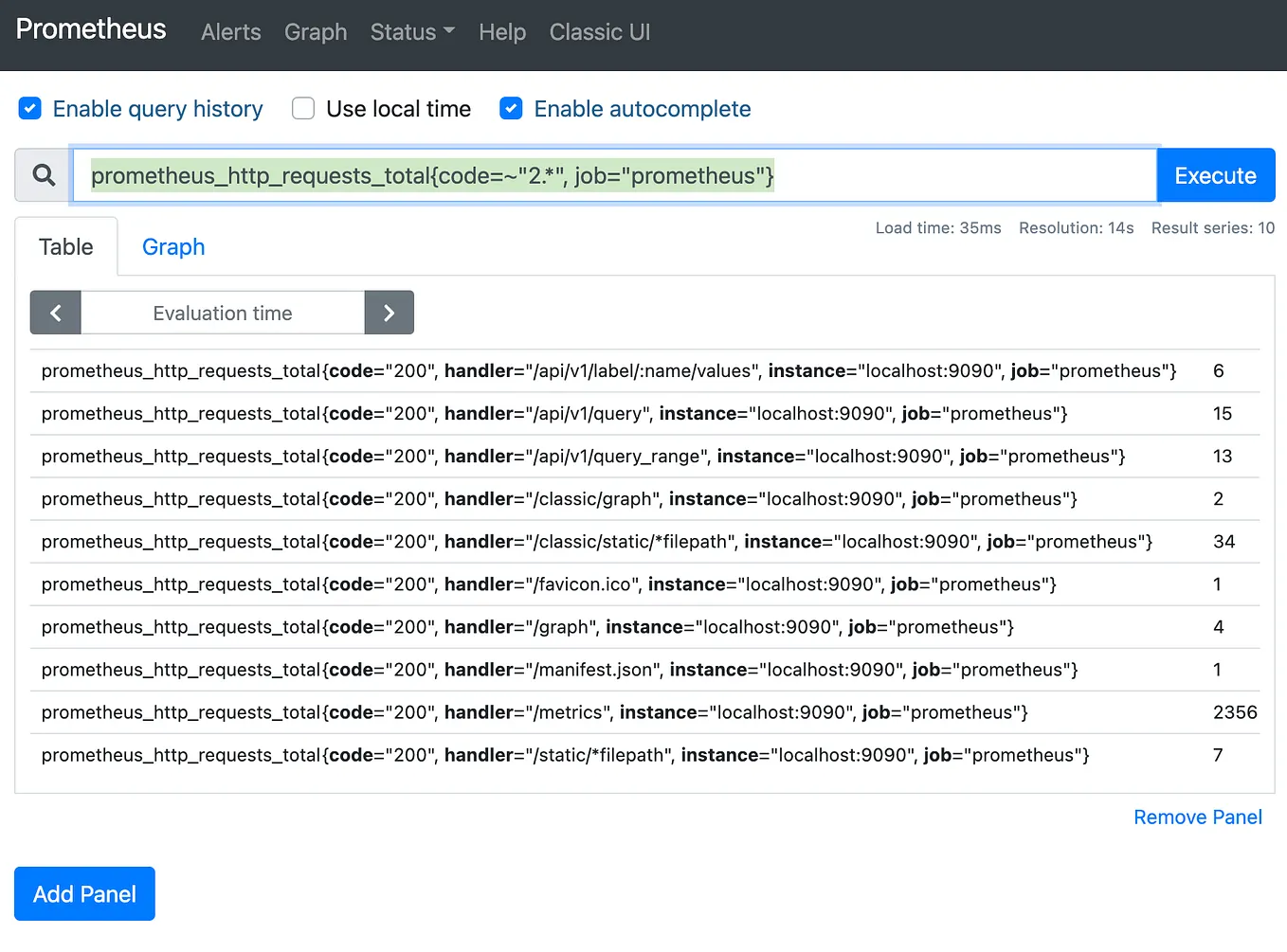1287x952 pixels.
Task: Click the Add Panel button
Action: [84, 893]
